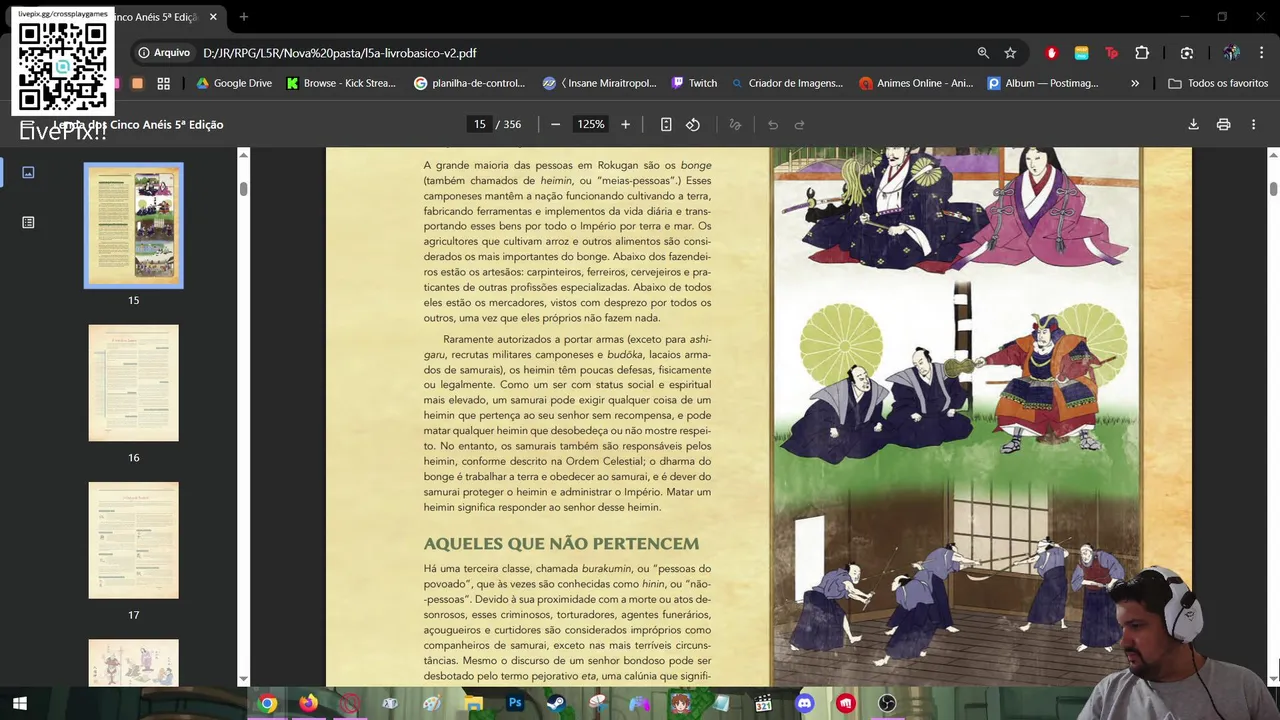Screen dimensions: 1280x720
Task: Open the Google Drive bookmark
Action: pos(234,83)
